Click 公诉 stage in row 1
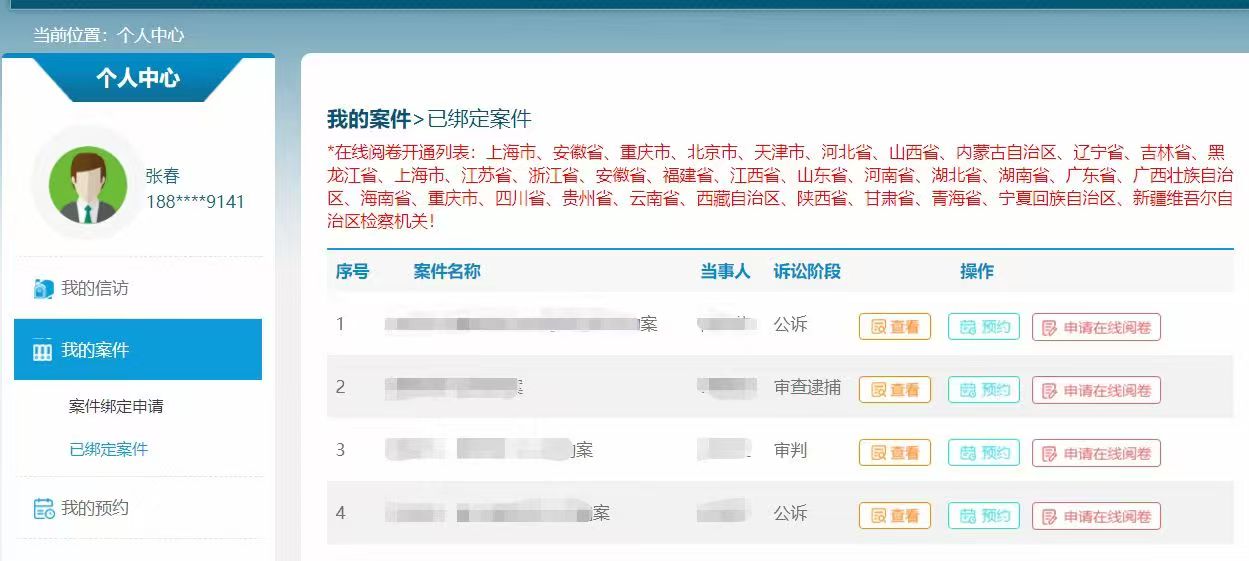The image size is (1249, 561). coord(790,324)
